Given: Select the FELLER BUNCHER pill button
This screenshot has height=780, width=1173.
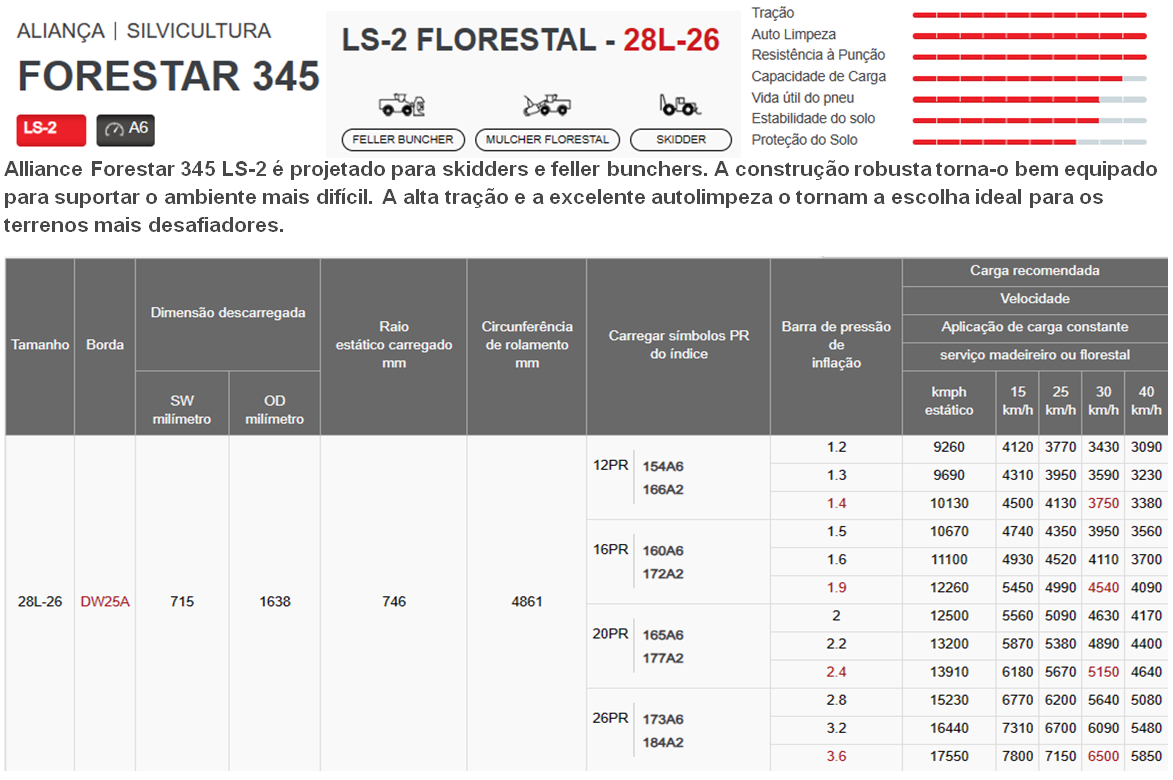Looking at the screenshot, I should pyautogui.click(x=403, y=140).
